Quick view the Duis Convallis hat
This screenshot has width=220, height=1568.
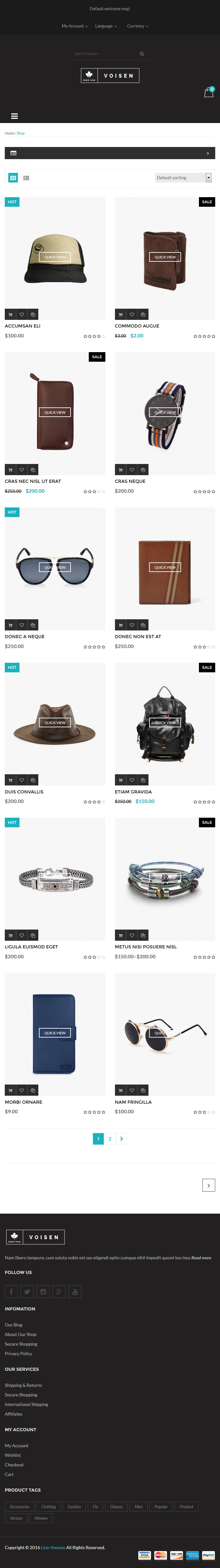[55, 722]
